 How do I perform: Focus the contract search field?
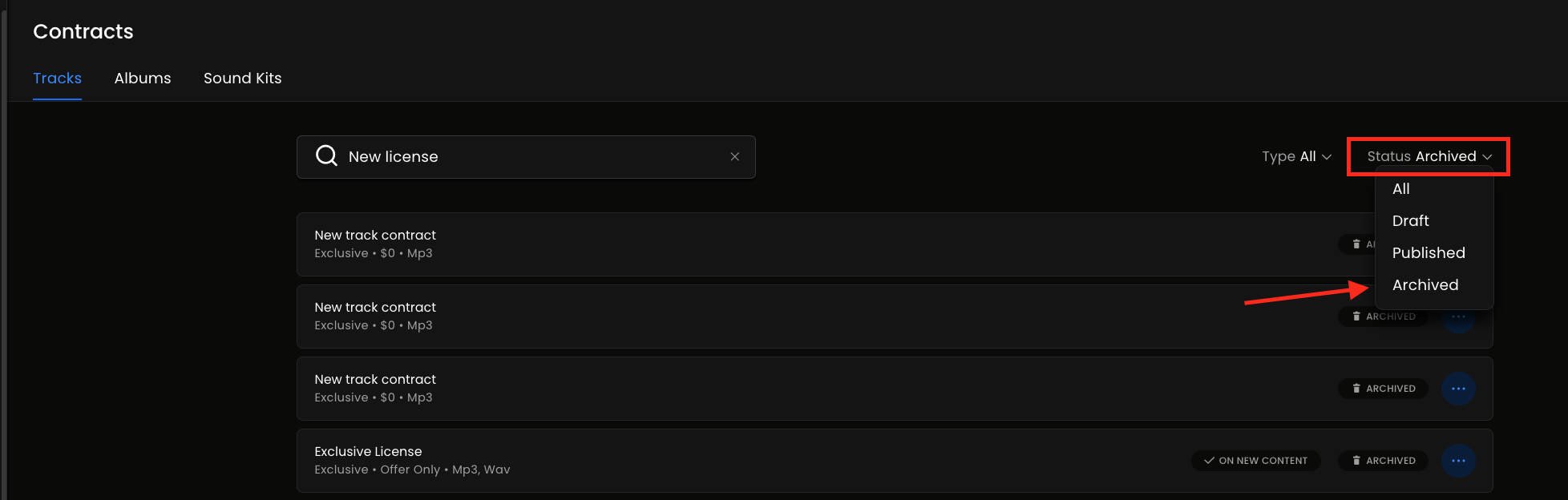coord(529,156)
